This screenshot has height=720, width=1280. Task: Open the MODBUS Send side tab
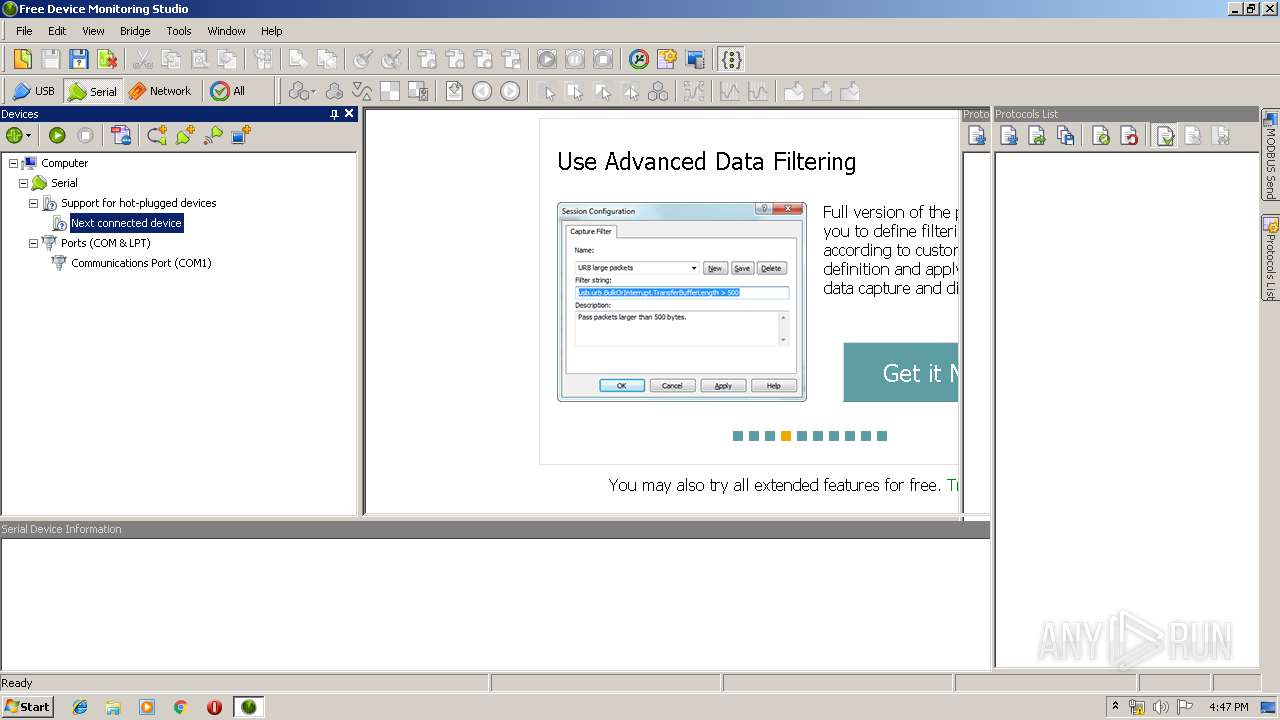point(1270,156)
